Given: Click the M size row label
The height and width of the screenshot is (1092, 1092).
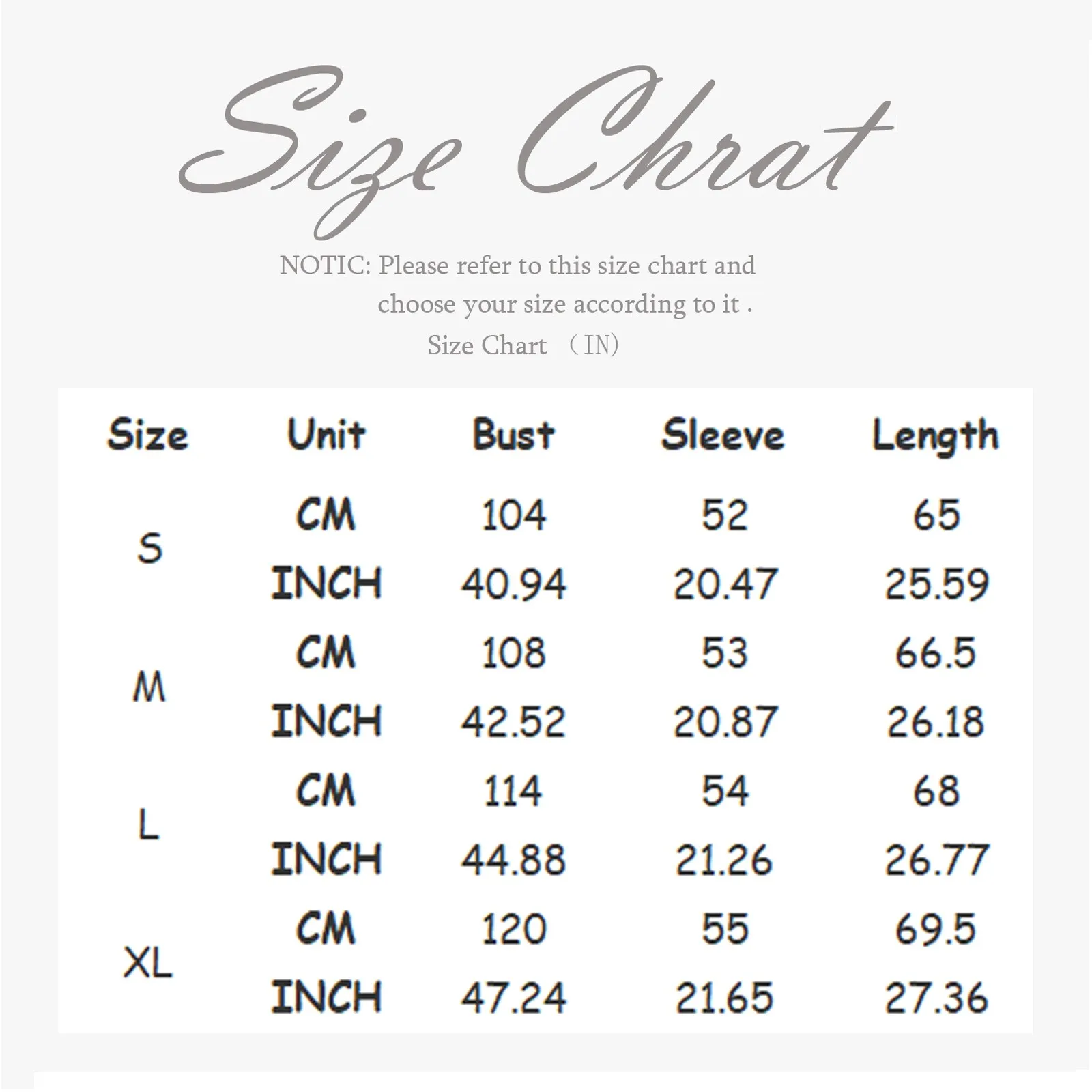Looking at the screenshot, I should point(149,687).
